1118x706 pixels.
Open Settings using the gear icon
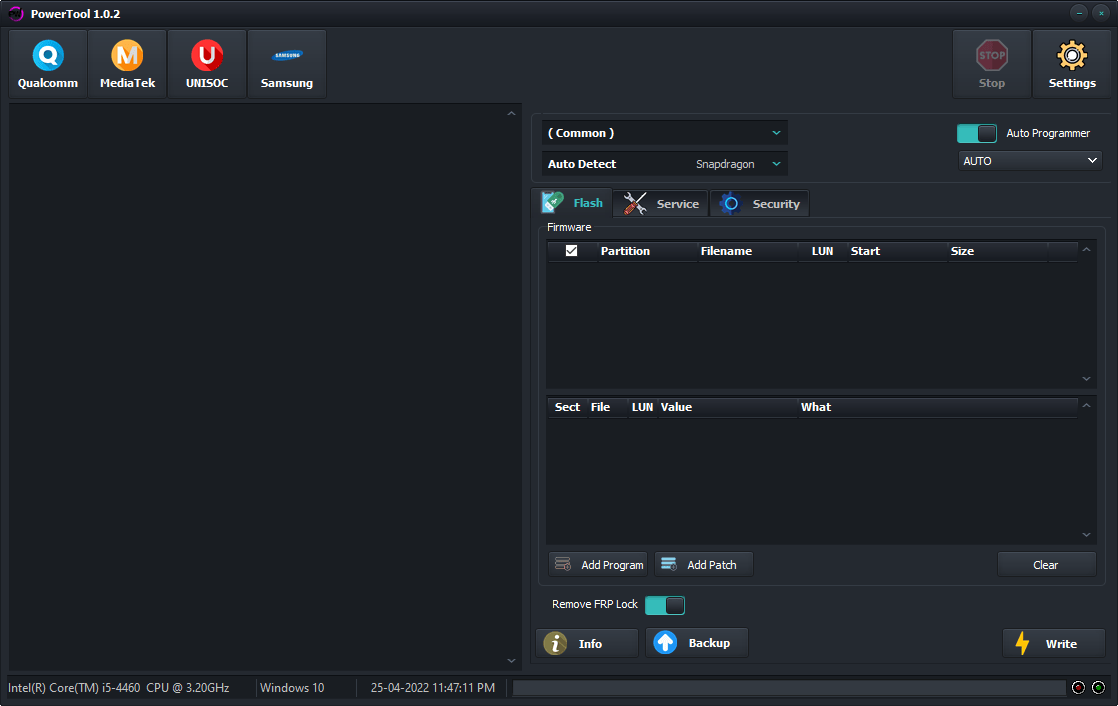1072,62
